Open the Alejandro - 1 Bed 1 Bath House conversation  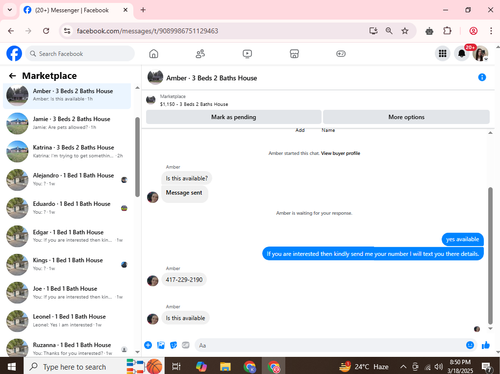67,180
